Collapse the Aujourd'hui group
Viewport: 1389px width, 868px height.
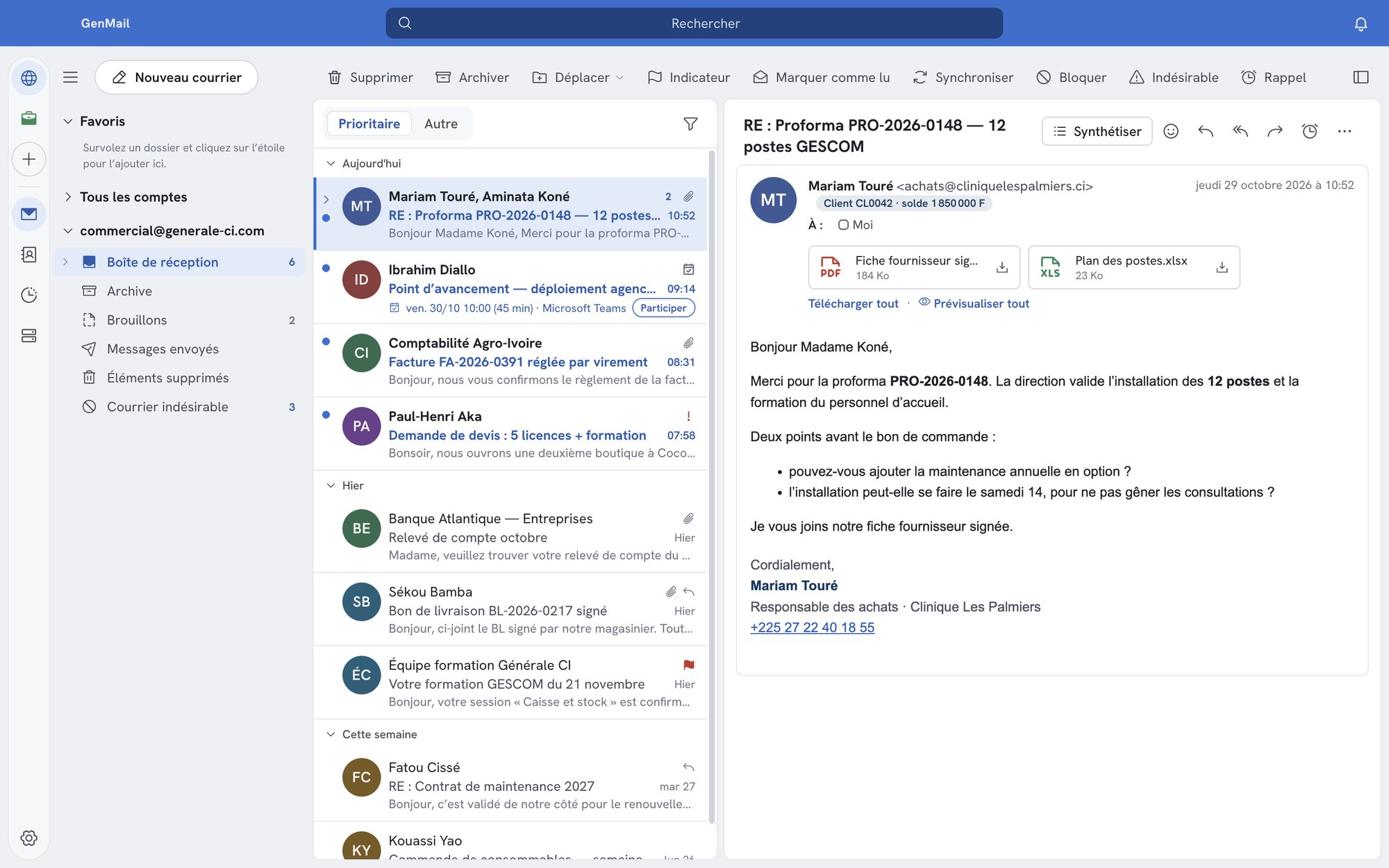click(331, 163)
